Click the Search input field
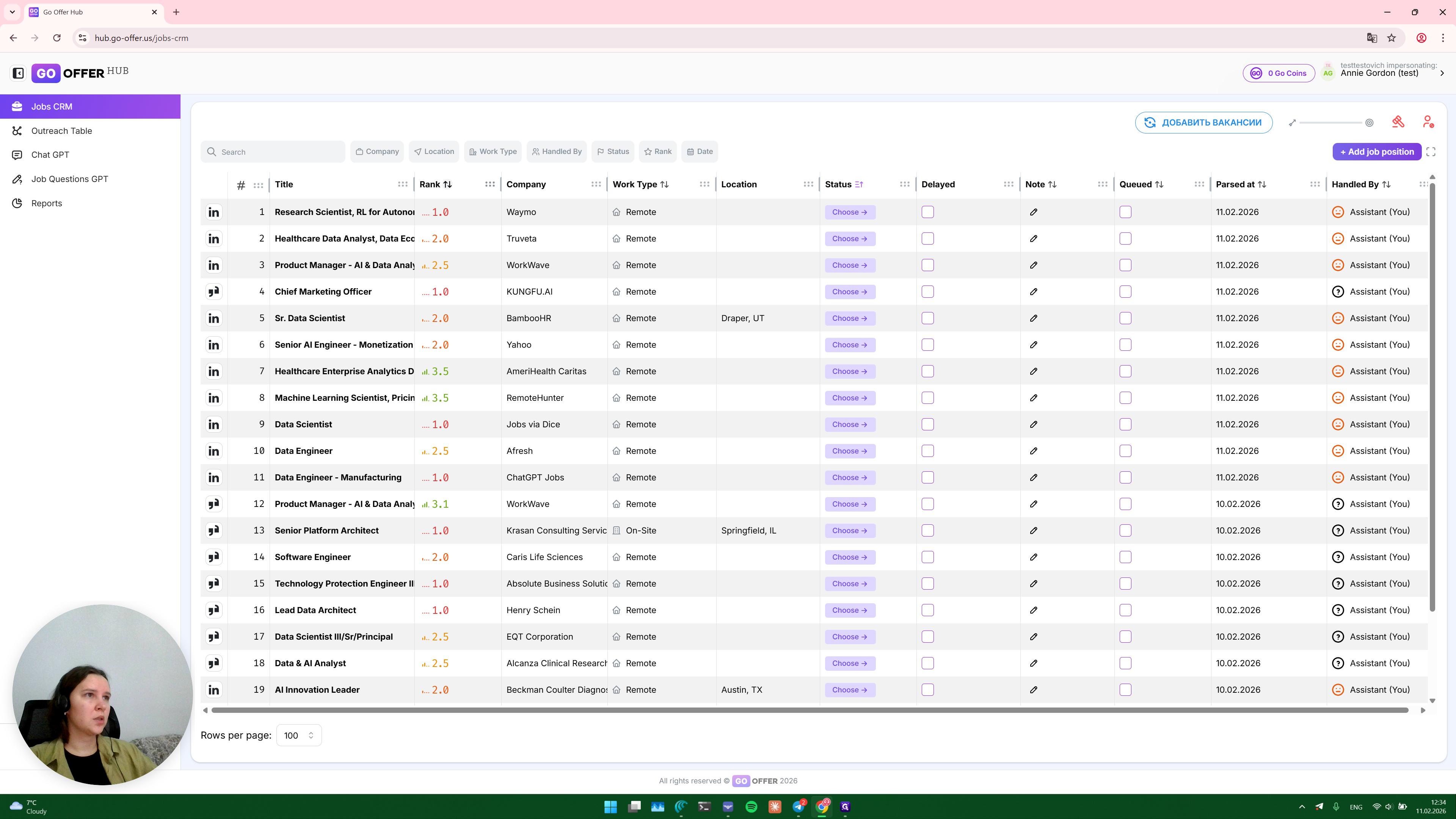The image size is (1456, 819). (x=273, y=152)
